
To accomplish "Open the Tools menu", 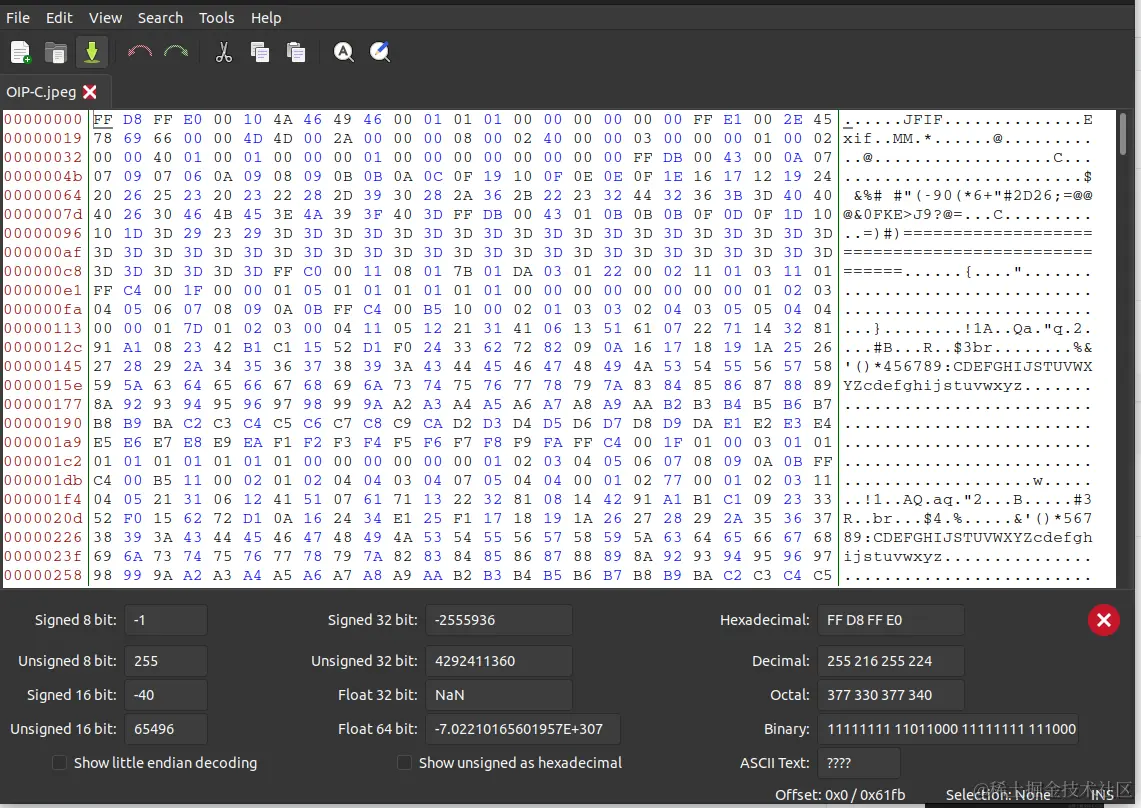I will pyautogui.click(x=217, y=17).
